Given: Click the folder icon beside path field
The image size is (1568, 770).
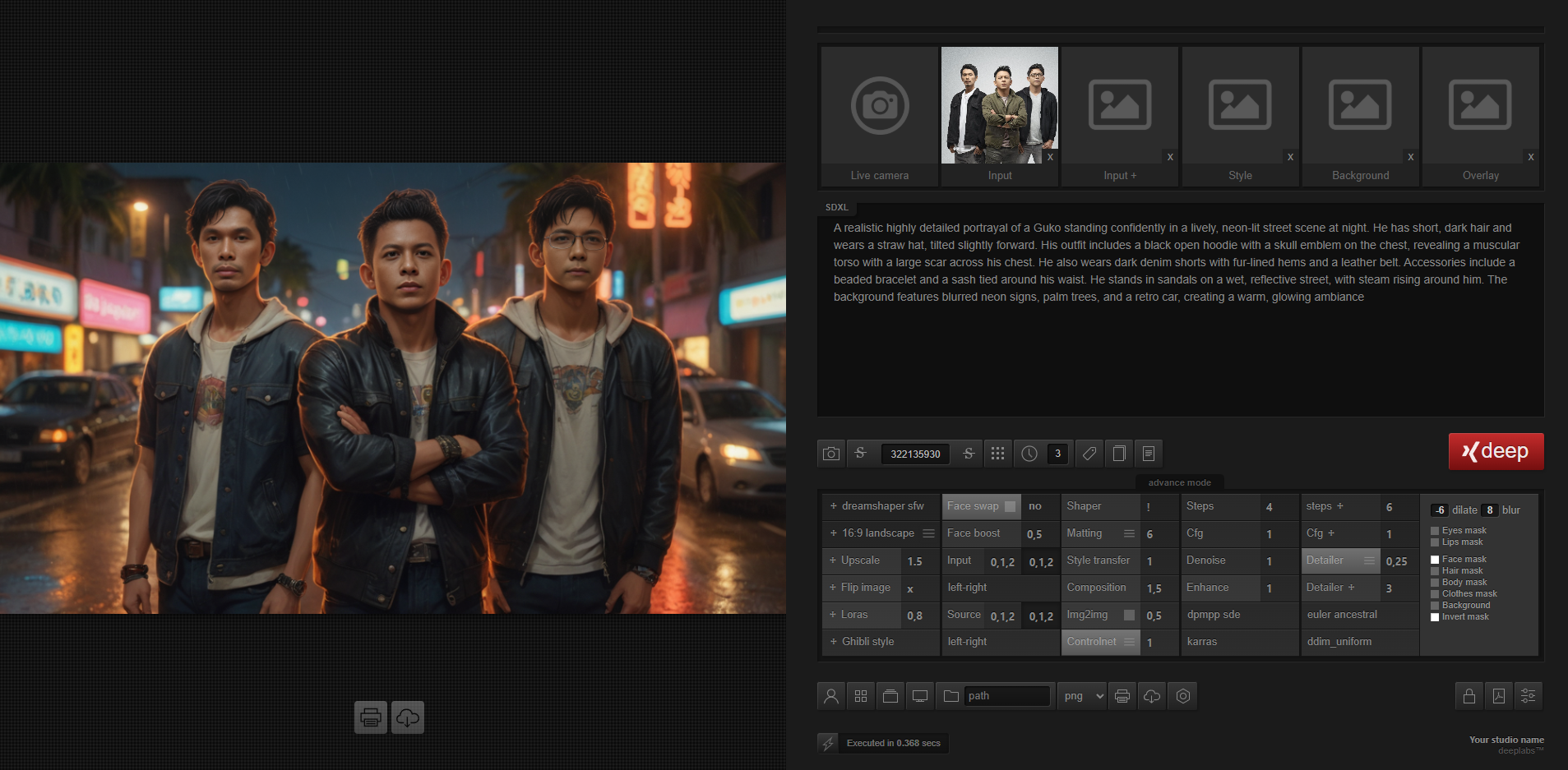Looking at the screenshot, I should (x=951, y=696).
